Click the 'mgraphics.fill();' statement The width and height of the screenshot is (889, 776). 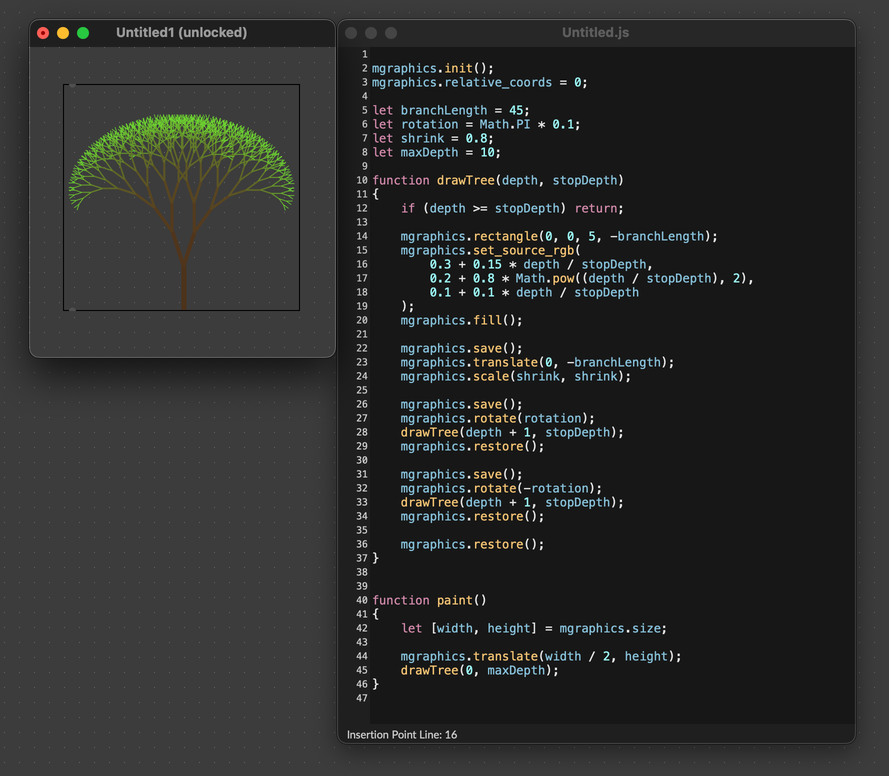[x=461, y=321]
